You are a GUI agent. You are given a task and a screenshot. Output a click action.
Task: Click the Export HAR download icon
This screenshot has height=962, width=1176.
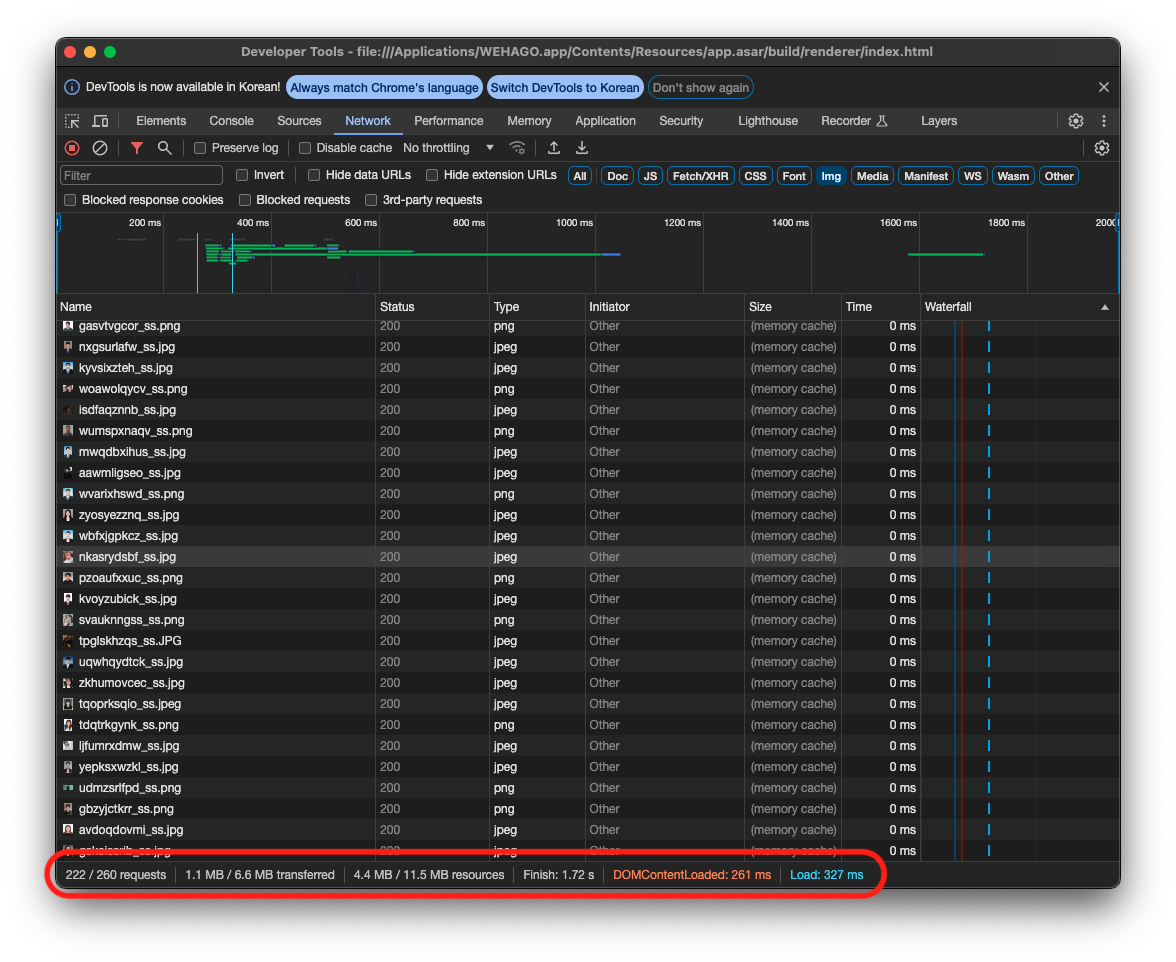(x=581, y=148)
